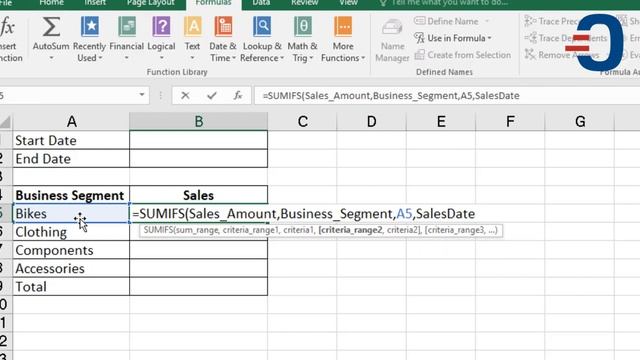Image resolution: width=640 pixels, height=360 pixels.
Task: Click inside the formula bar text
Action: (x=391, y=96)
